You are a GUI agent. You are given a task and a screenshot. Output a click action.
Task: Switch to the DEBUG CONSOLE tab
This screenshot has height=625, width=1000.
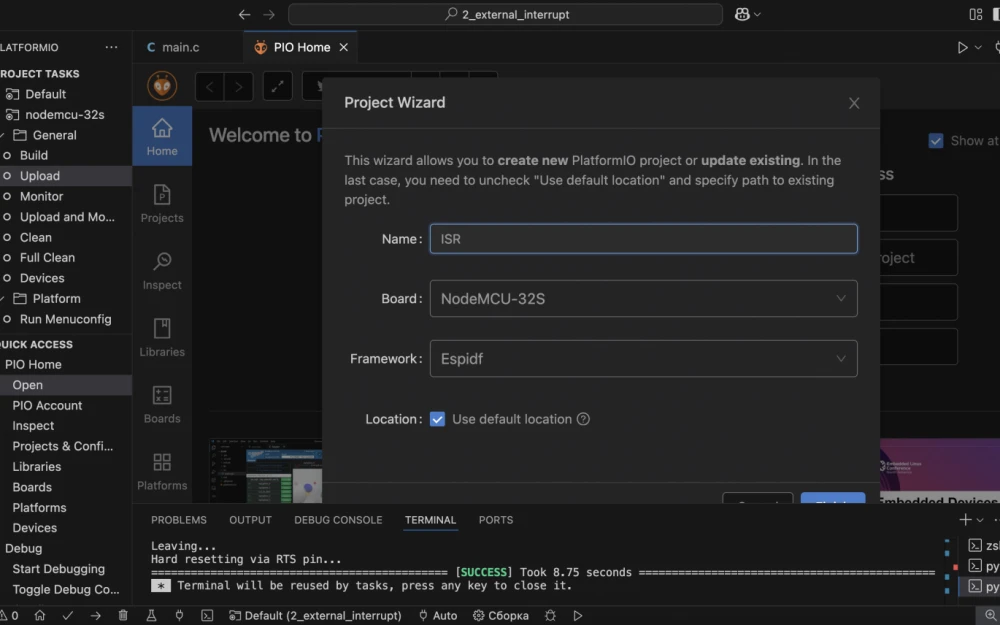coord(337,520)
